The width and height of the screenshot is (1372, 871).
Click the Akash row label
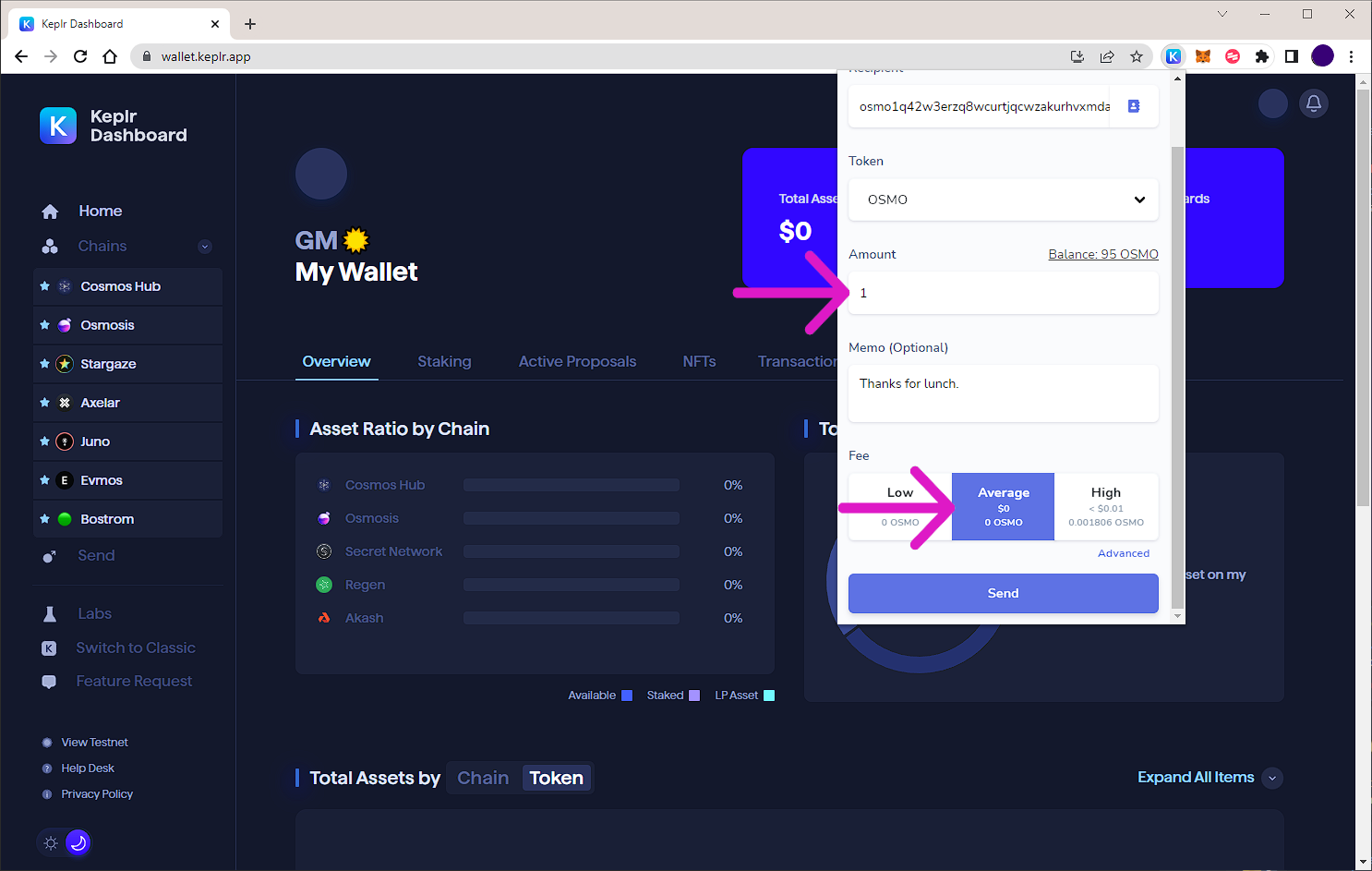[364, 619]
